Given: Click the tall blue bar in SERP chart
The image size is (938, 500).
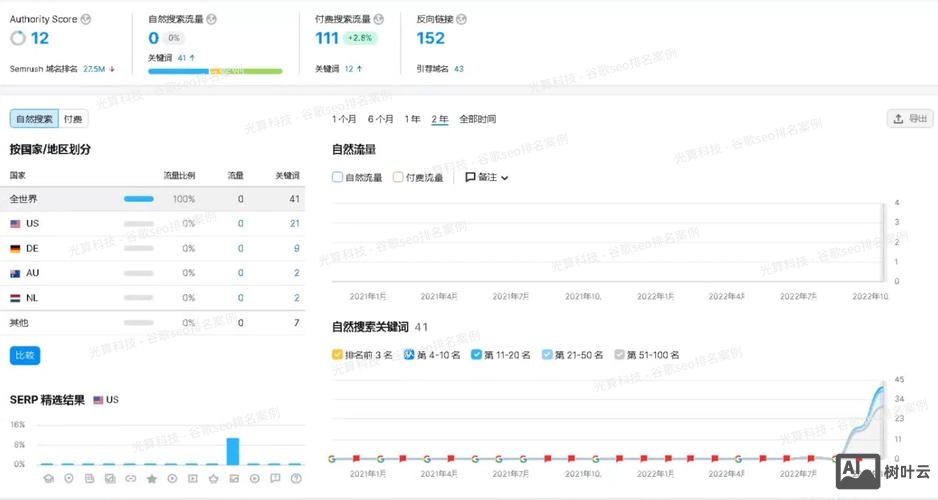Looking at the screenshot, I should tap(233, 452).
